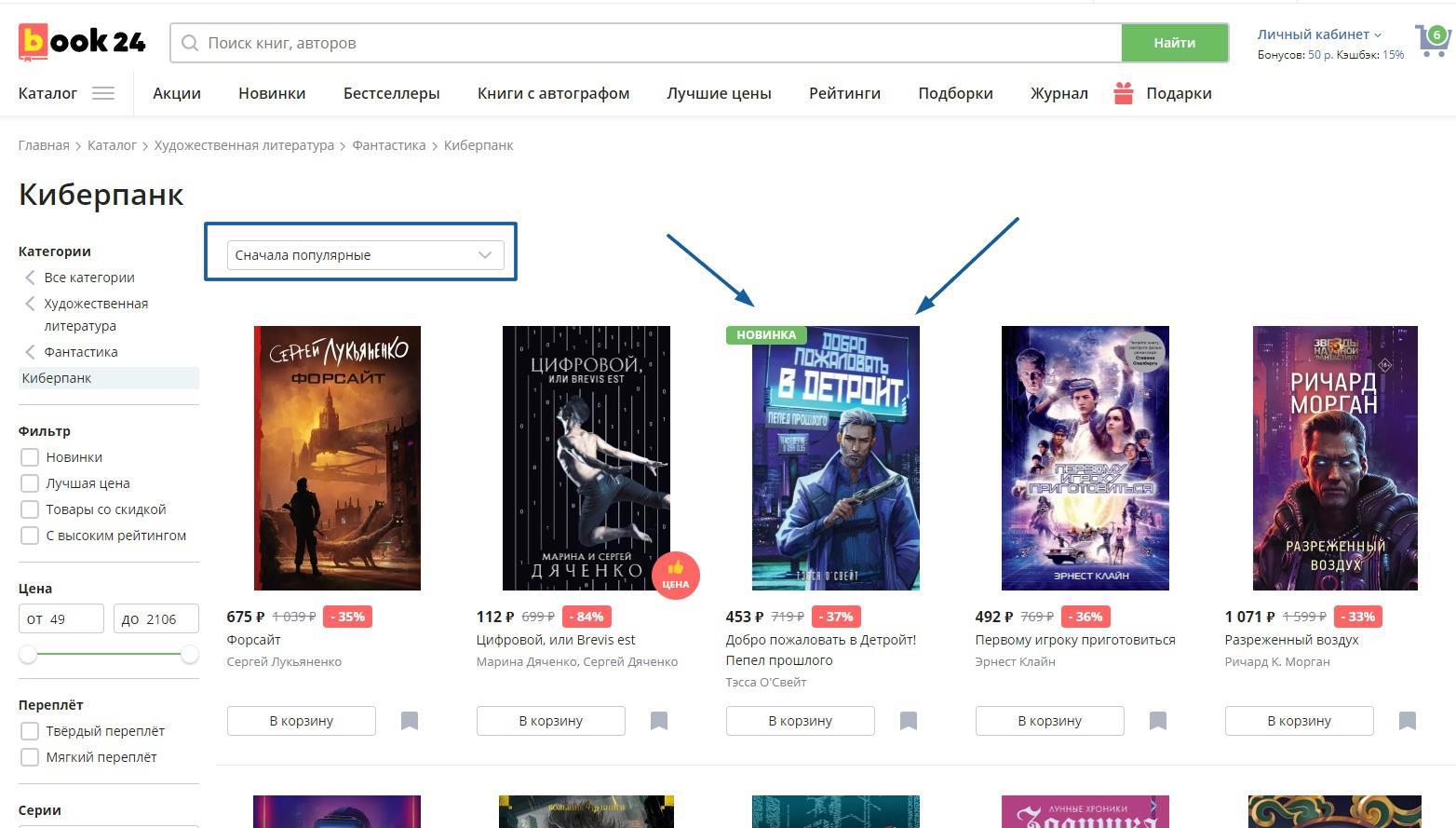This screenshot has height=828, width=1456.
Task: Bookmark the book Разреженный воздух
Action: tap(1408, 721)
